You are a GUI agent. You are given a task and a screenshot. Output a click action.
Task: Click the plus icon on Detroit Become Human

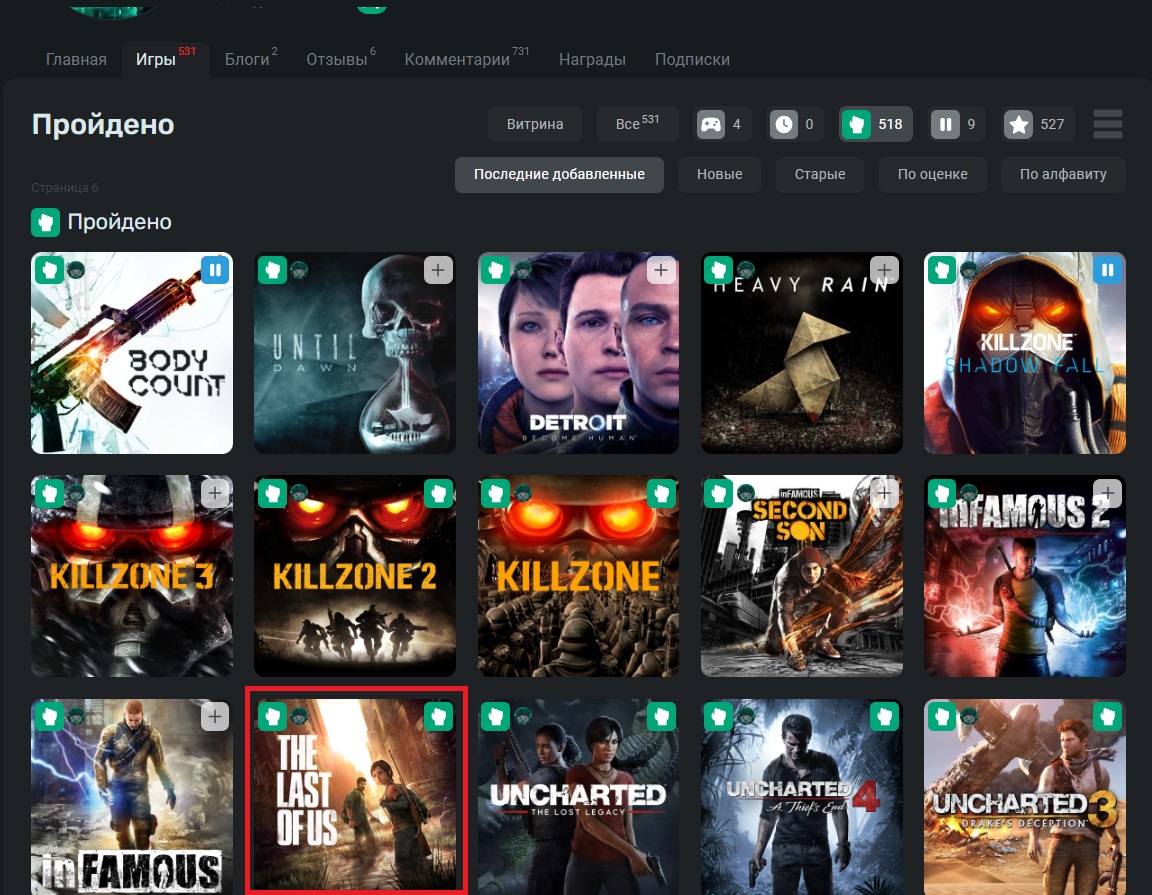661,270
